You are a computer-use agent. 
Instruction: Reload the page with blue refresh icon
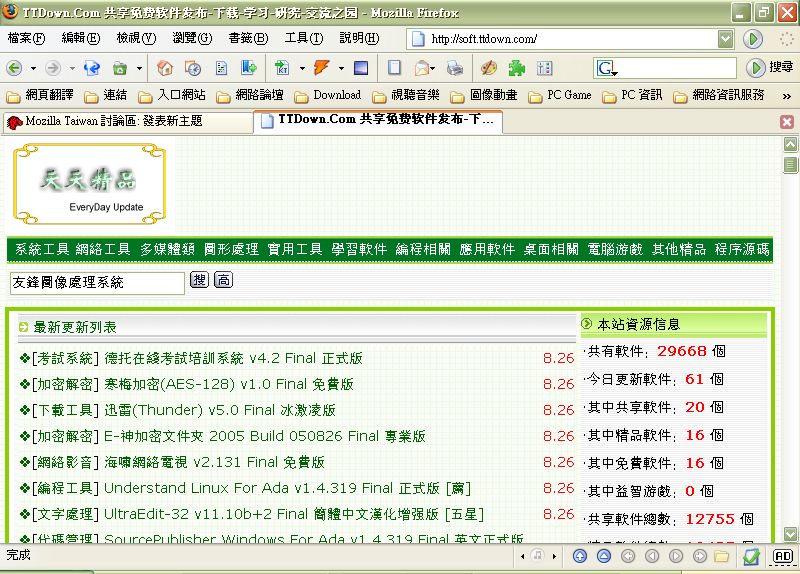pyautogui.click(x=92, y=68)
